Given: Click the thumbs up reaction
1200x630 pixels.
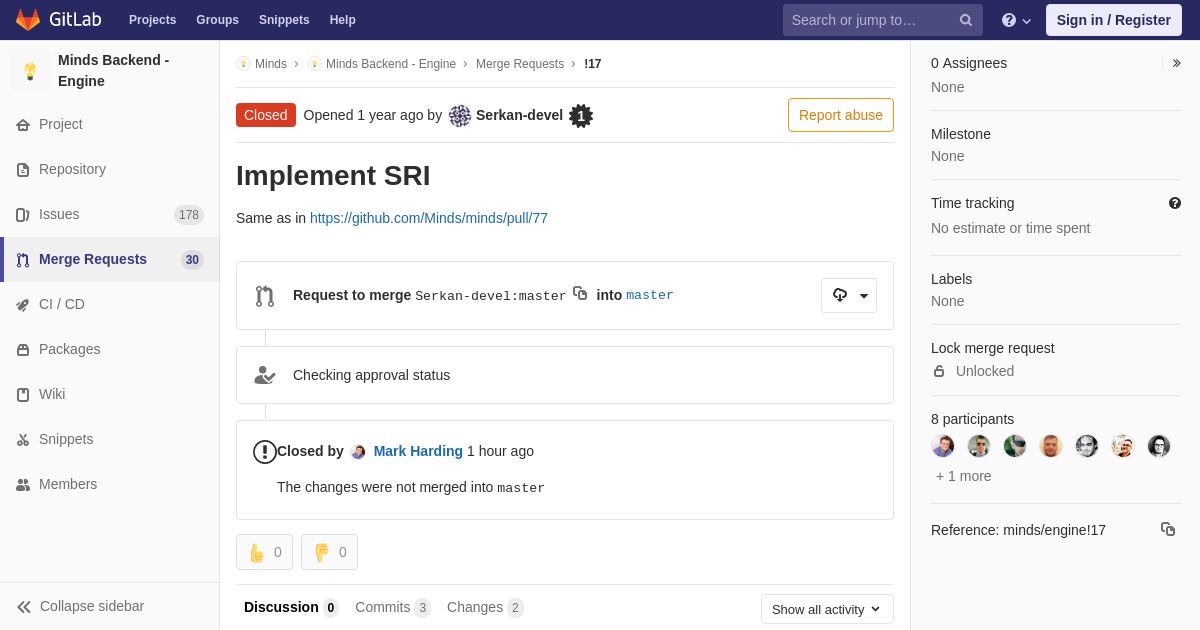Looking at the screenshot, I should point(264,552).
